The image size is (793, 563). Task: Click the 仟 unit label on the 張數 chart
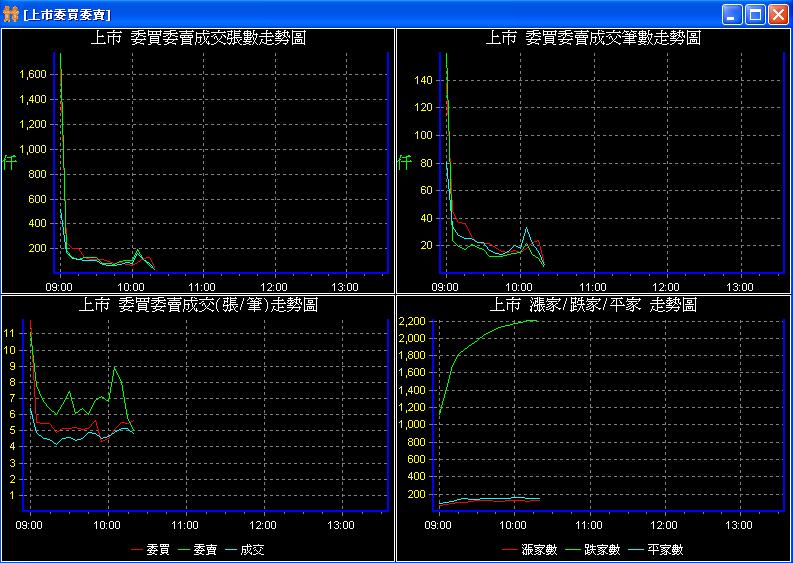point(10,162)
